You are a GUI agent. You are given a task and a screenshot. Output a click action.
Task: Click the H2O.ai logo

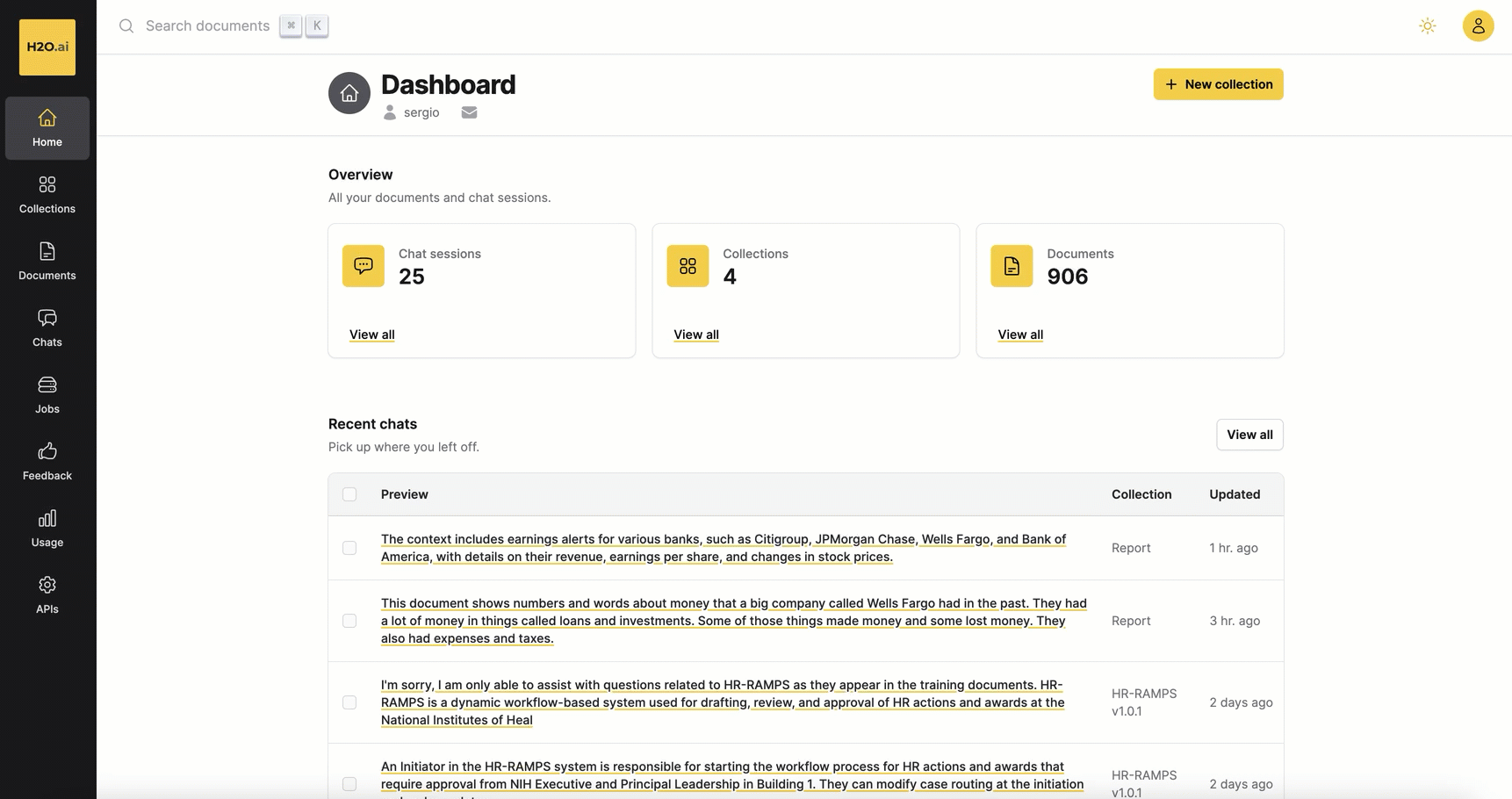[x=47, y=47]
